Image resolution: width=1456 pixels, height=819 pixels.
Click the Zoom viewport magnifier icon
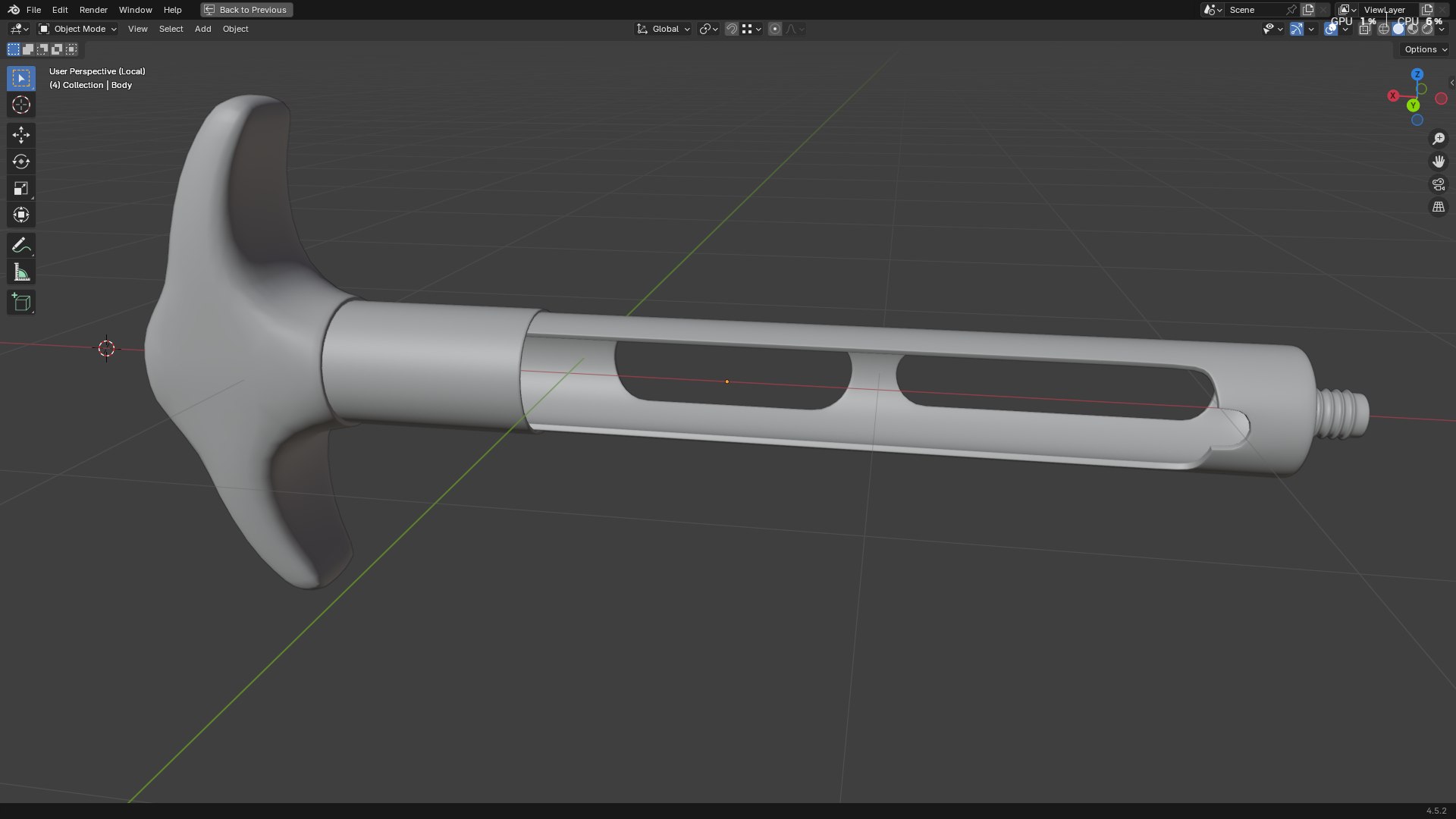[x=1438, y=139]
